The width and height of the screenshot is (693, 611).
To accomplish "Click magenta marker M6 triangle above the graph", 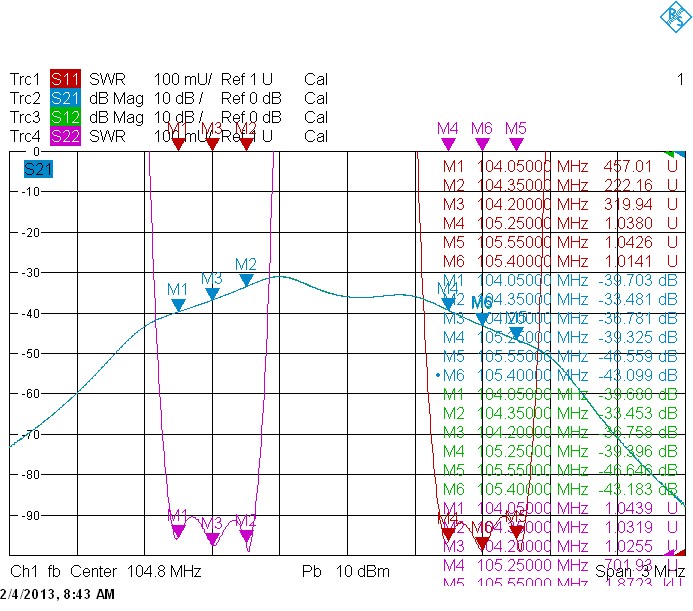I will [482, 144].
